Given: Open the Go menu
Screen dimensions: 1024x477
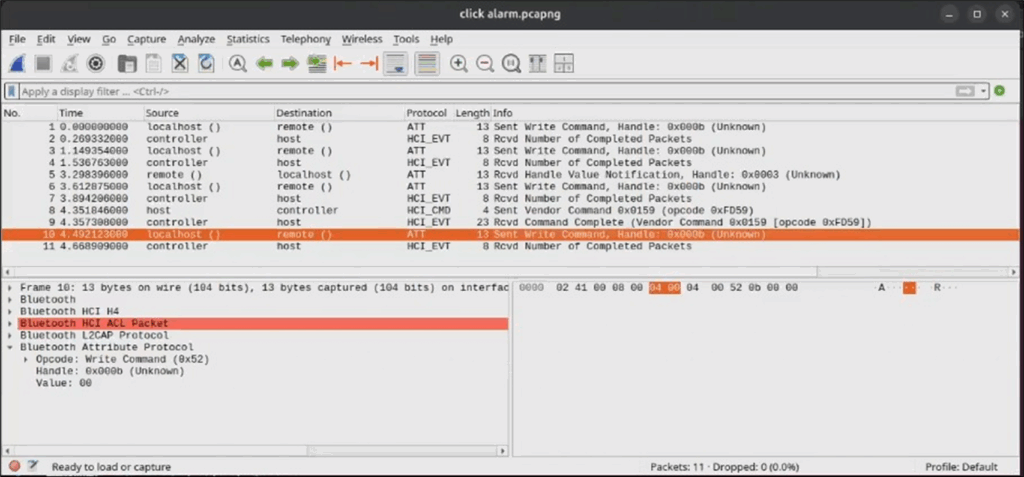Looking at the screenshot, I should [x=109, y=39].
